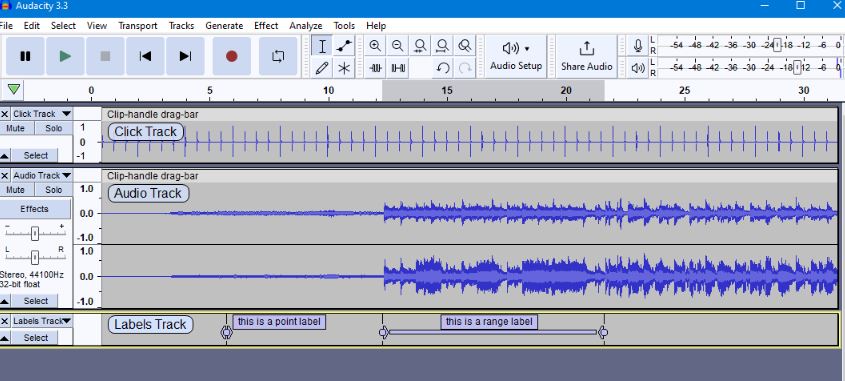845x381 pixels.
Task: Adjust the Audio Track pan slider
Action: tap(34, 257)
